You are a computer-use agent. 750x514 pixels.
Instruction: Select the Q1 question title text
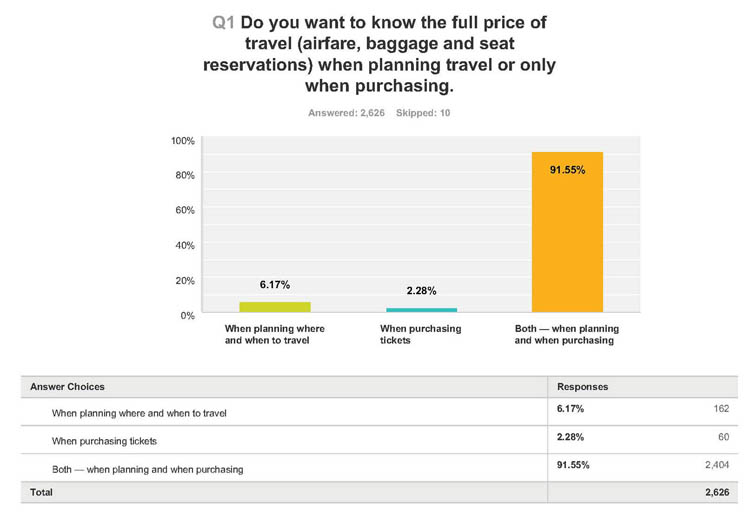pos(379,54)
